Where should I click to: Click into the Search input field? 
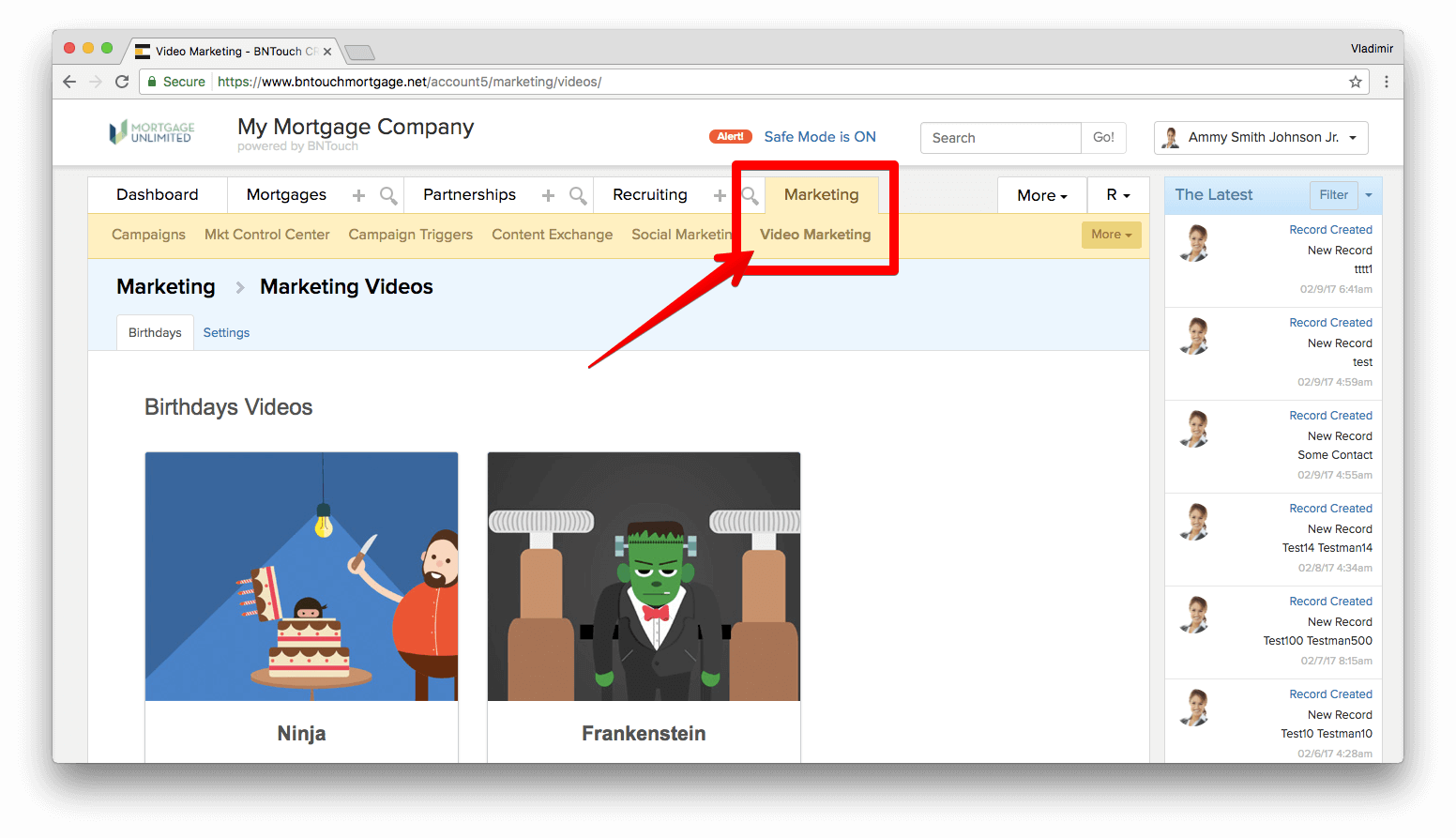pyautogui.click(x=1000, y=138)
